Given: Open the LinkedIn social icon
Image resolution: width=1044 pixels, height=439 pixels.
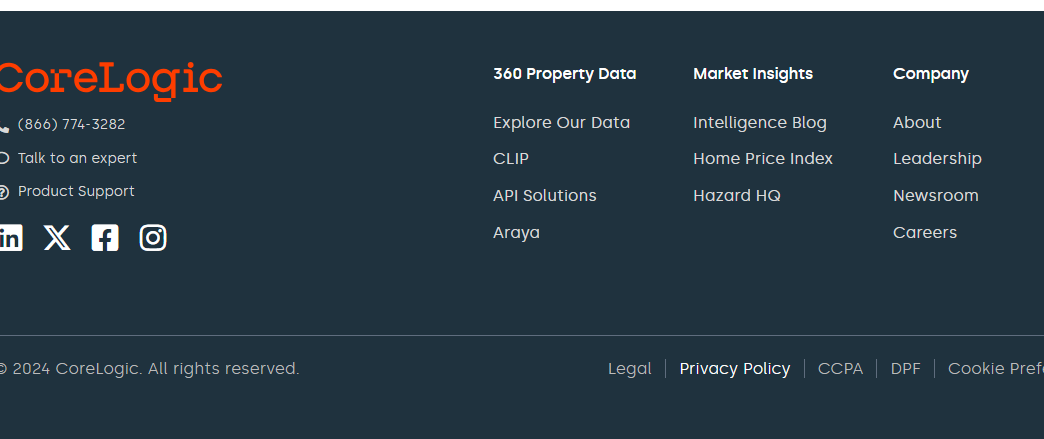Looking at the screenshot, I should coord(10,238).
